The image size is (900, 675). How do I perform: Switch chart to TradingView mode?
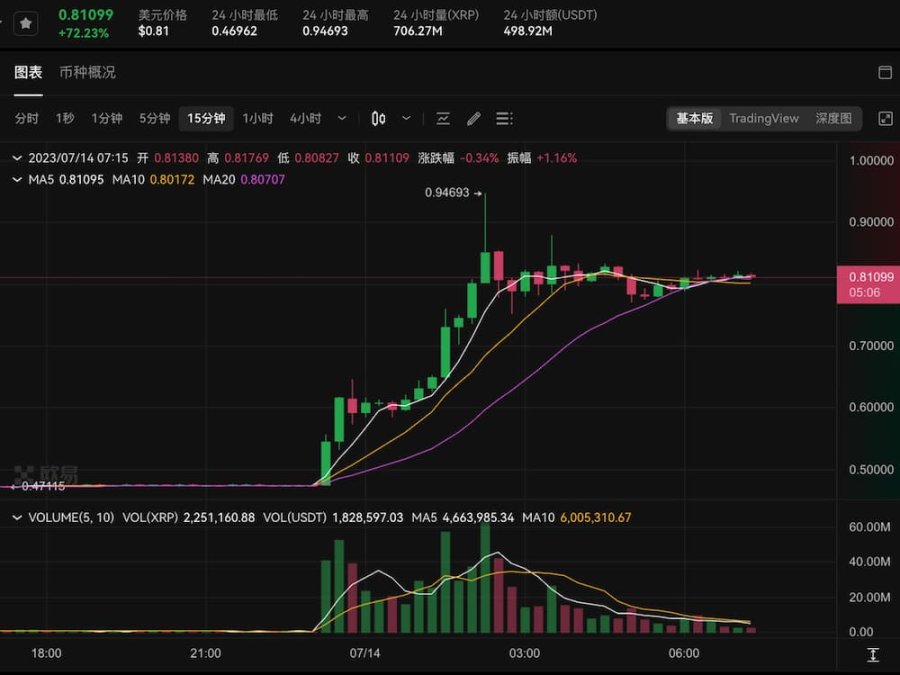[x=764, y=119]
